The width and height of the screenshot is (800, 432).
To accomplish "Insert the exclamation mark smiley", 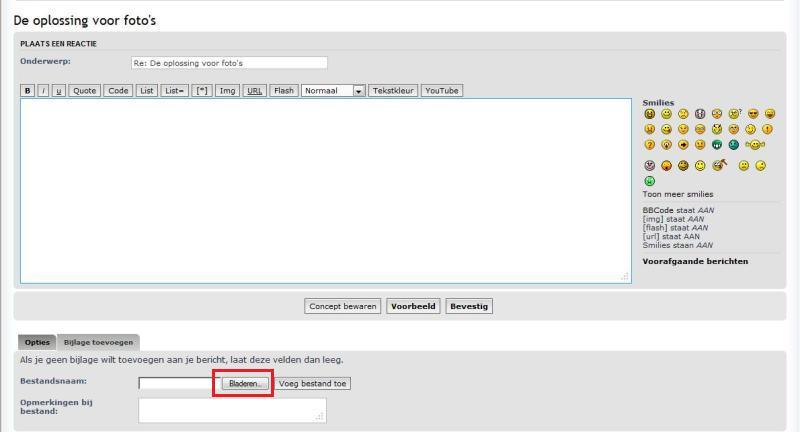I will (768, 129).
